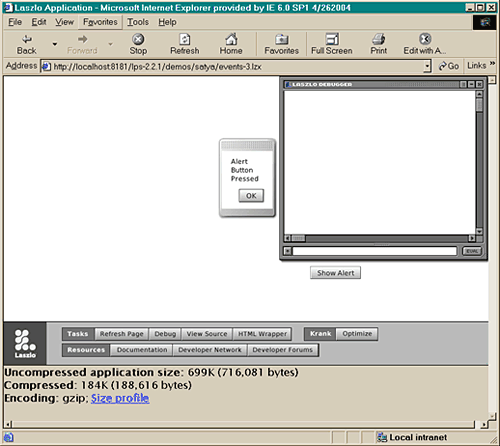The width and height of the screenshot is (500, 446).
Task: Click the Stop icon in toolbar
Action: click(x=138, y=39)
